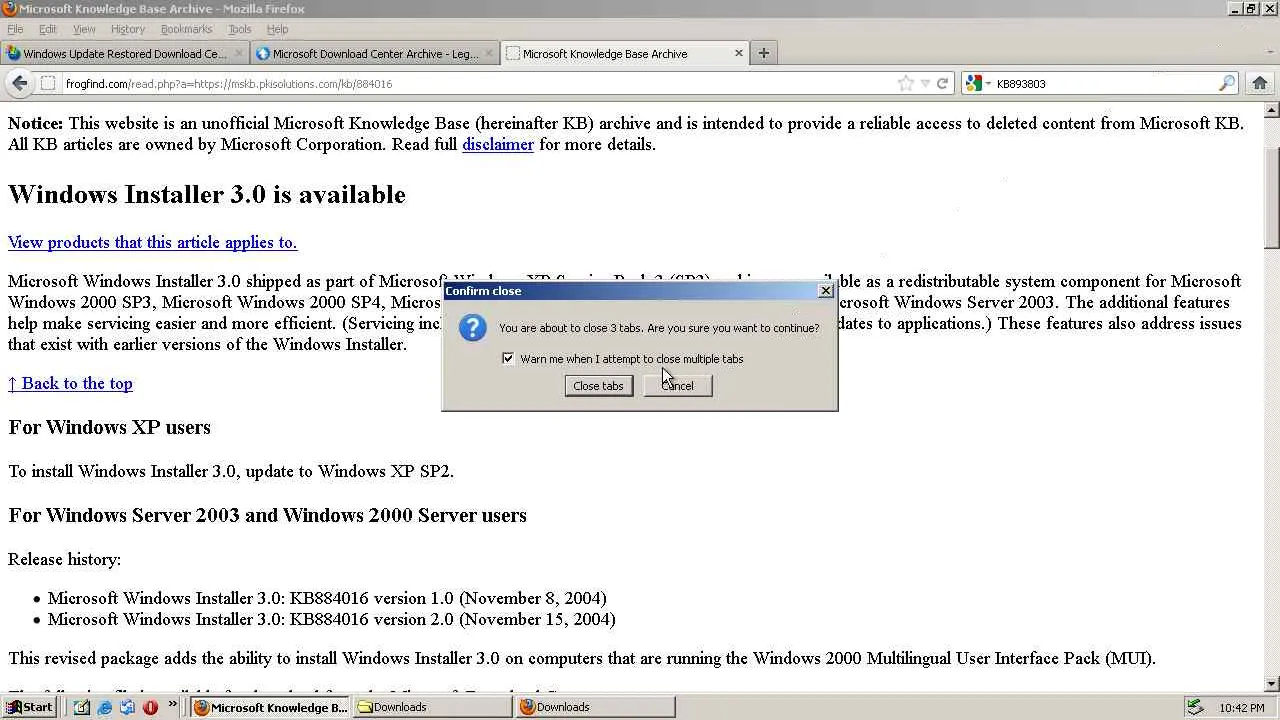
Task: Select the Microsoft Knowledge Base Archive tab
Action: [x=625, y=53]
